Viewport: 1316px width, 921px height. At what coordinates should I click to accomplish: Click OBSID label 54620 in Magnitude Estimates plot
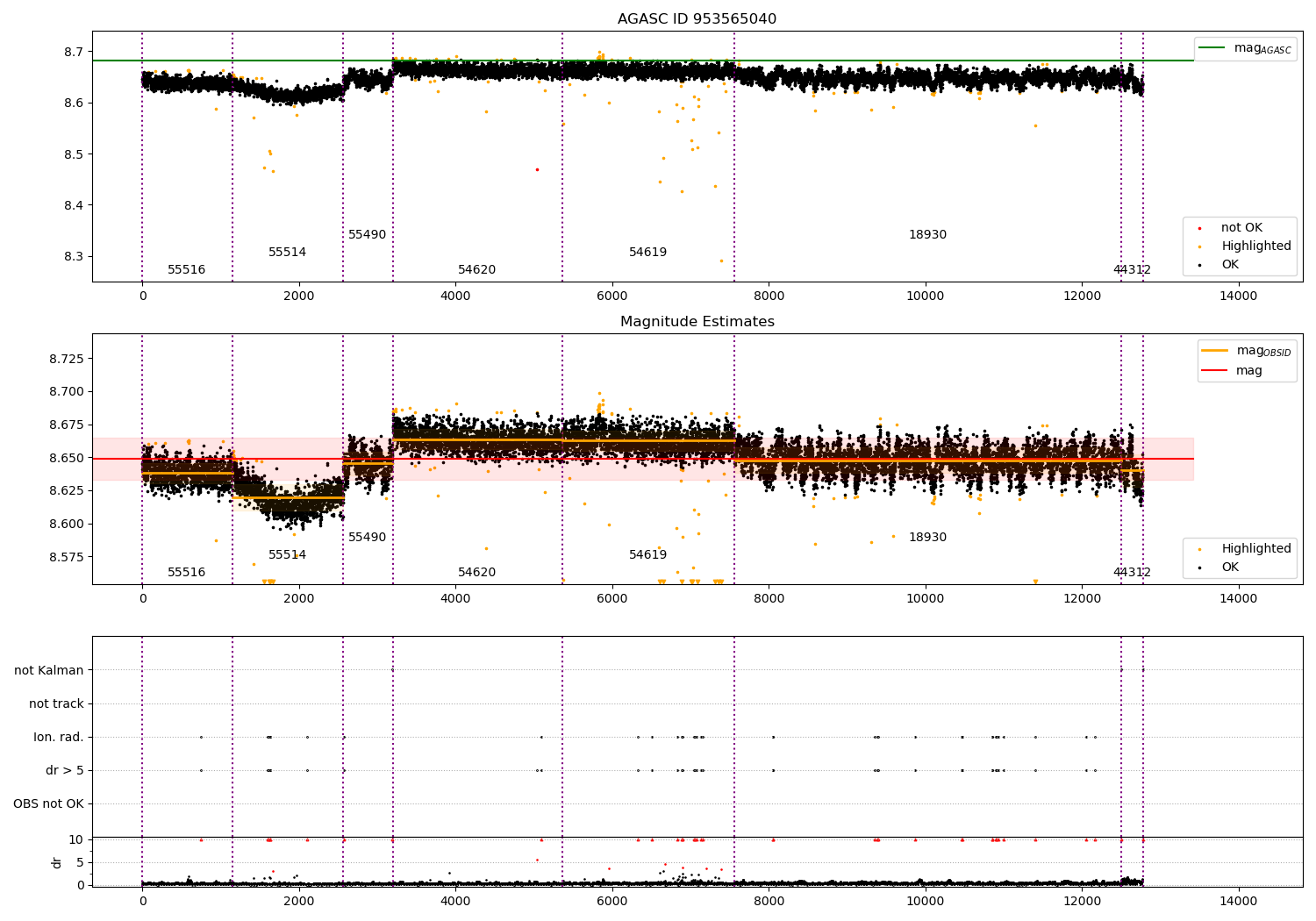click(477, 573)
